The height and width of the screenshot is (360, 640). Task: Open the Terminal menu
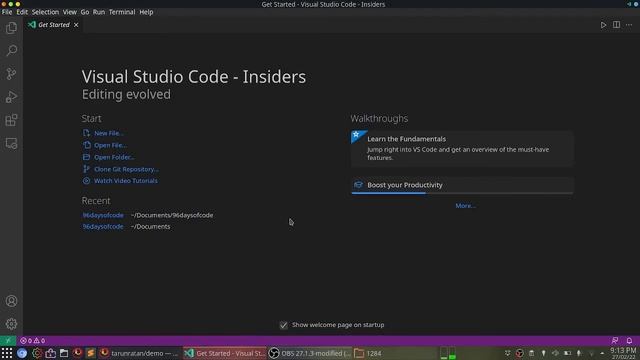tap(122, 12)
